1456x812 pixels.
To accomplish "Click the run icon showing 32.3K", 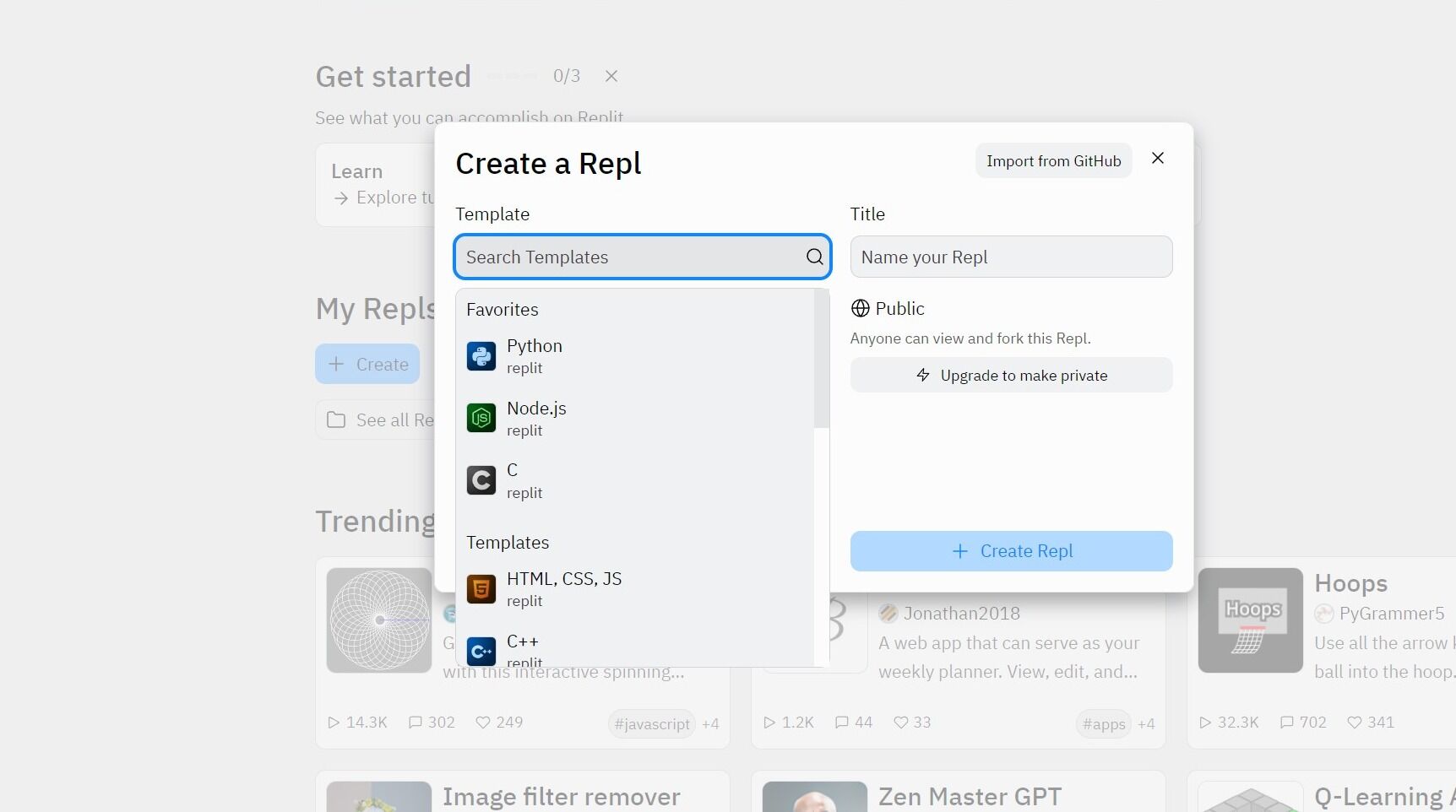I will pos(1205,723).
